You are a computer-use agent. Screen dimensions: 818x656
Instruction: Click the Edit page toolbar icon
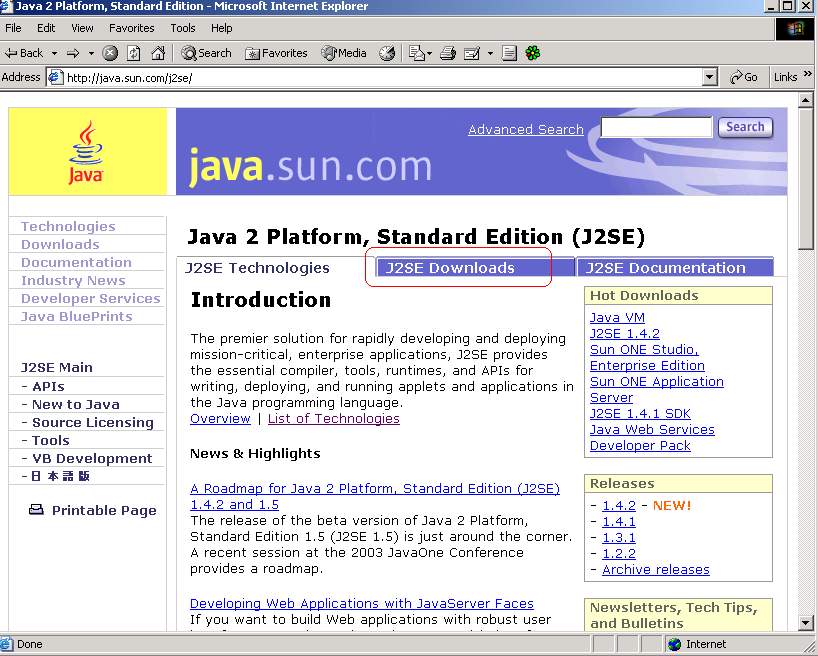472,53
